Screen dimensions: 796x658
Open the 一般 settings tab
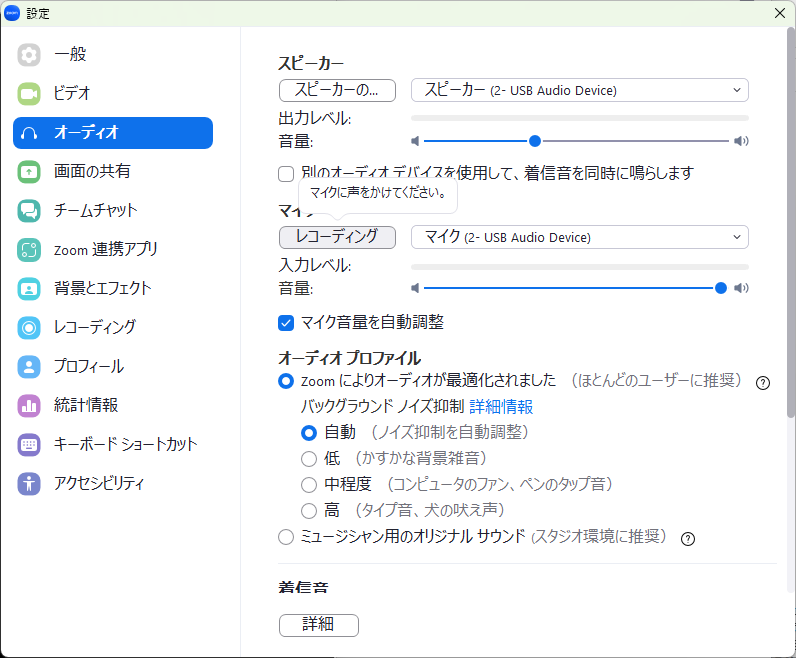point(113,55)
